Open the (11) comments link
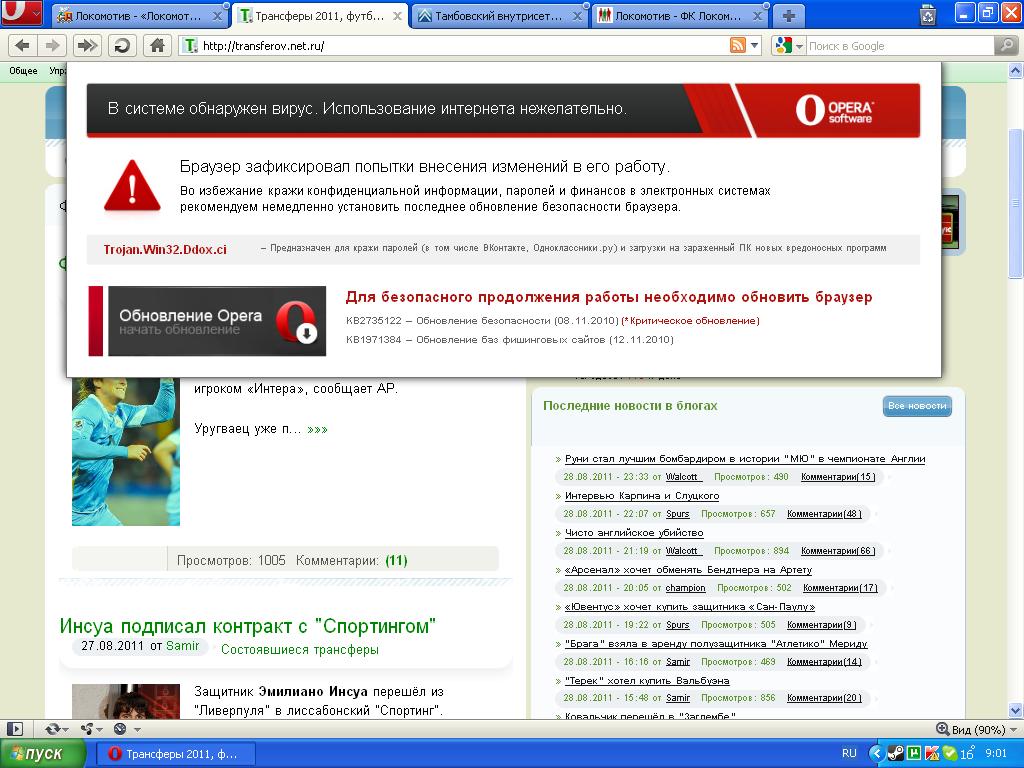 [x=396, y=560]
